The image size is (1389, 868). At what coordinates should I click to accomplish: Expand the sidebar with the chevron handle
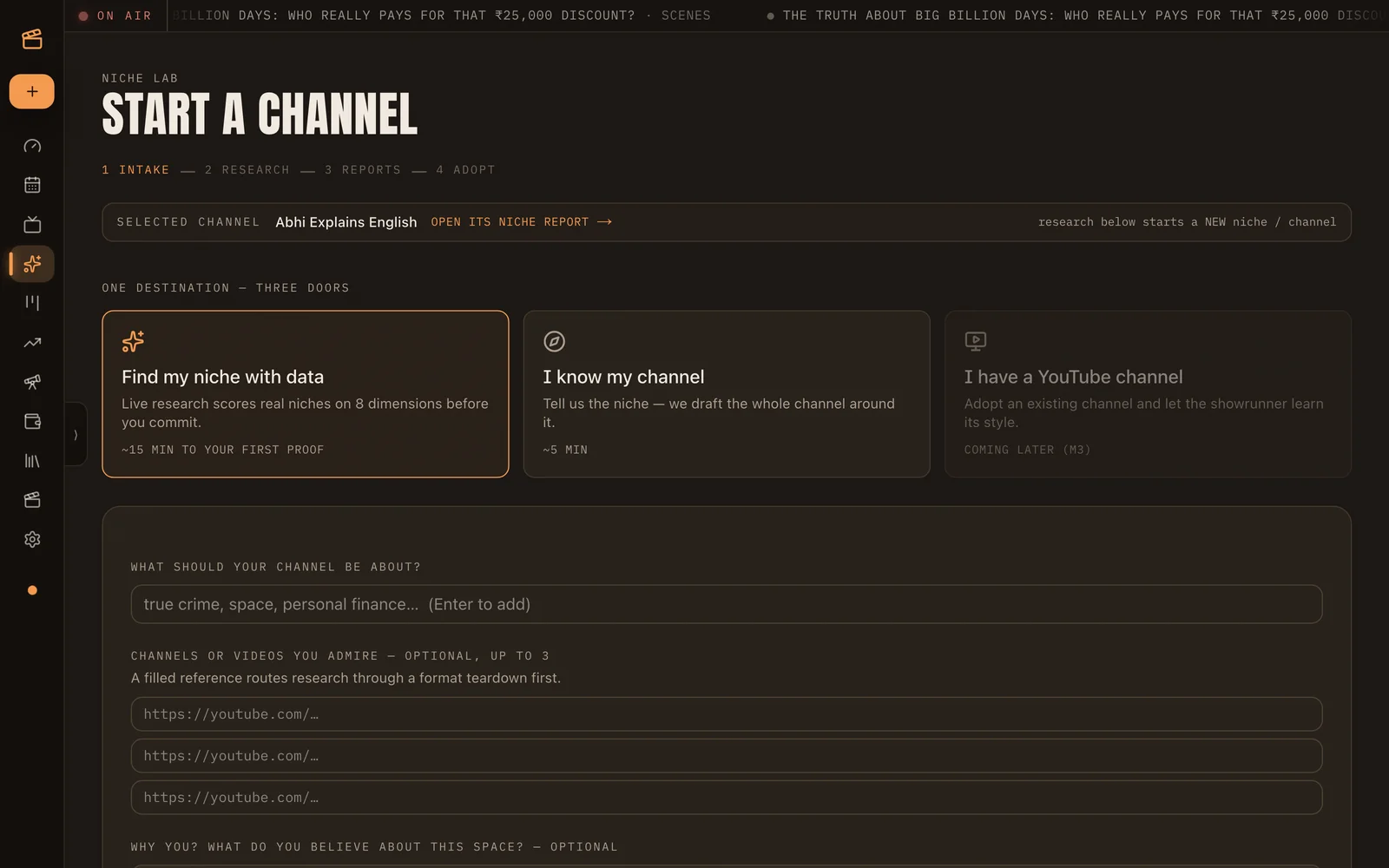pyautogui.click(x=76, y=434)
